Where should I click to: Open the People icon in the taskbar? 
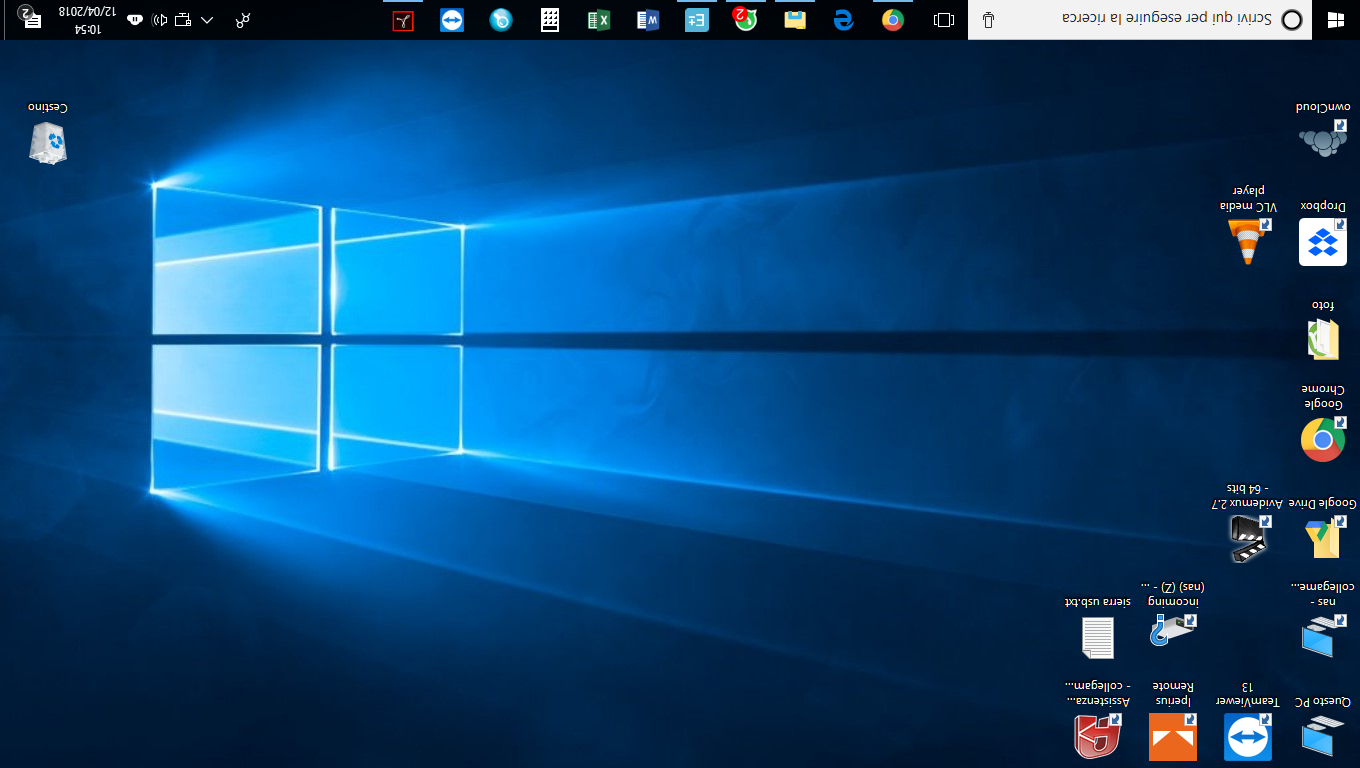pyautogui.click(x=243, y=20)
